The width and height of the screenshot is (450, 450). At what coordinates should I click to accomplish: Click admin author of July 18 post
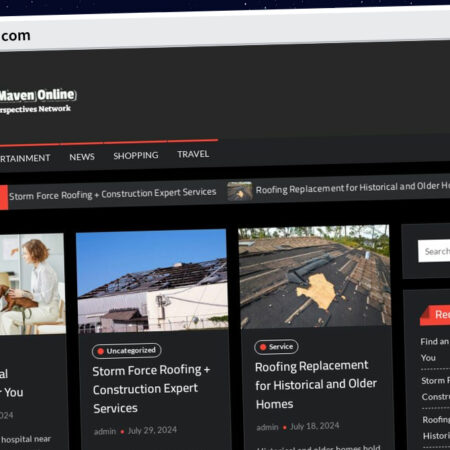point(267,427)
